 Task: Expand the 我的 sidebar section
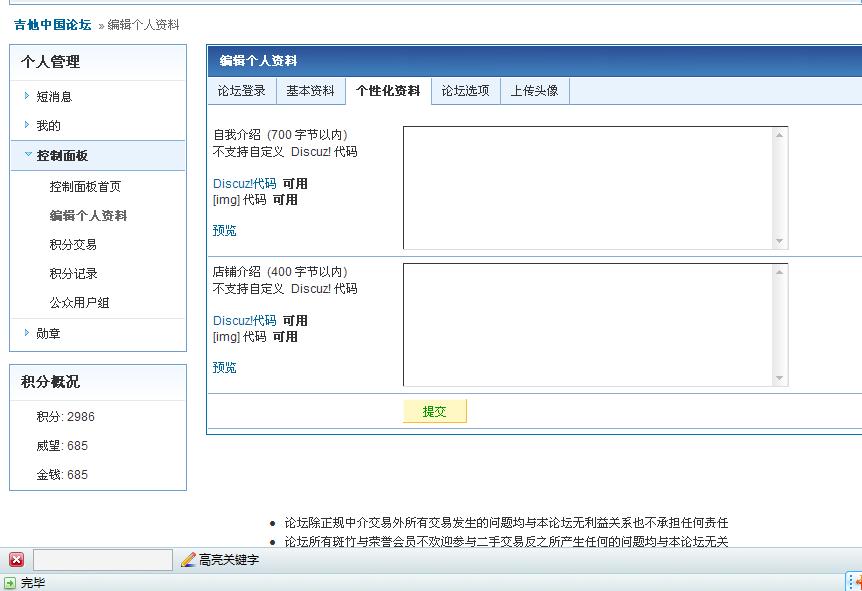point(48,126)
